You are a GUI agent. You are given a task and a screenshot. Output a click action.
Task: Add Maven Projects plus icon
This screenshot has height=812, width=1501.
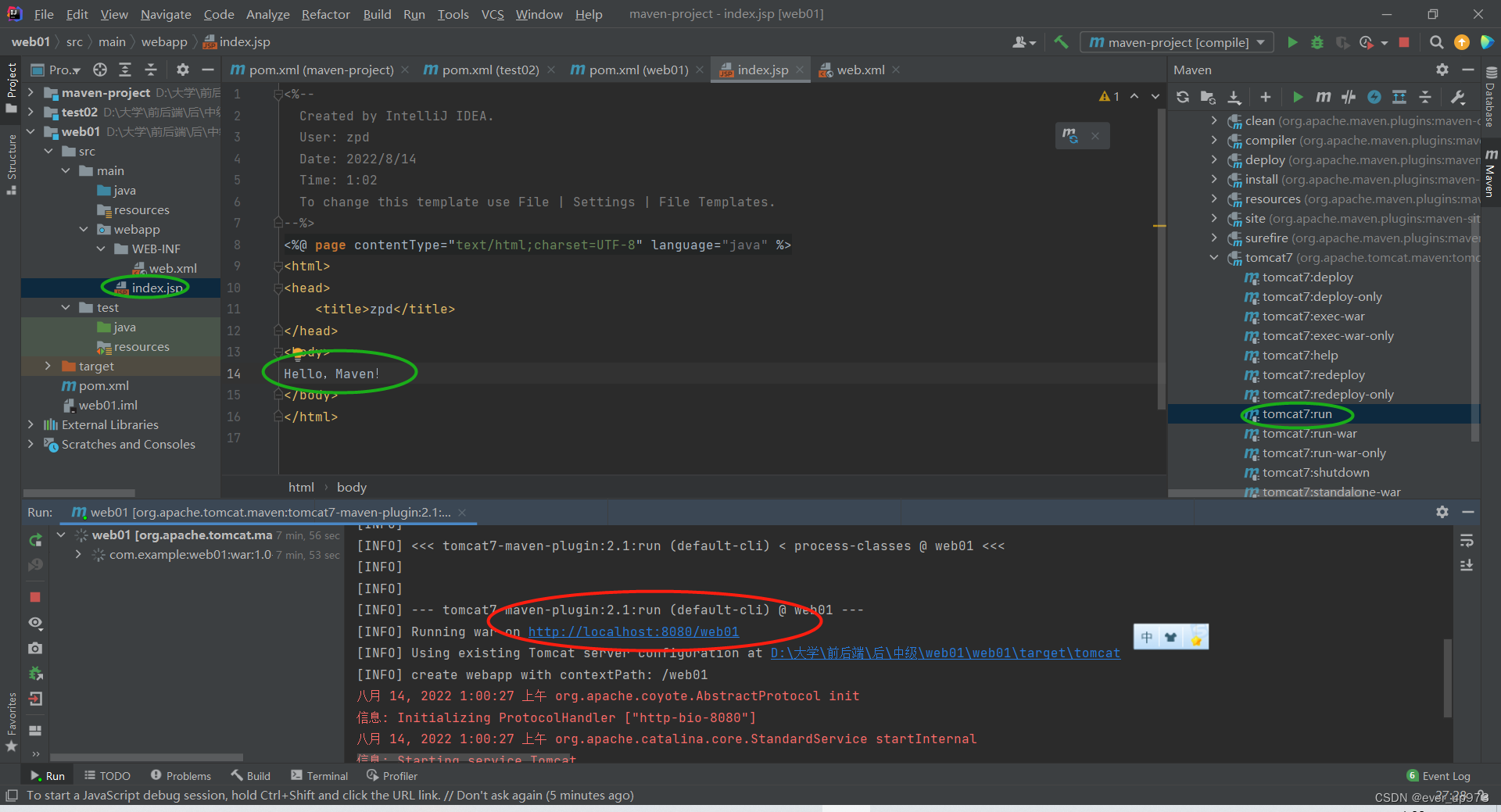coord(1266,97)
